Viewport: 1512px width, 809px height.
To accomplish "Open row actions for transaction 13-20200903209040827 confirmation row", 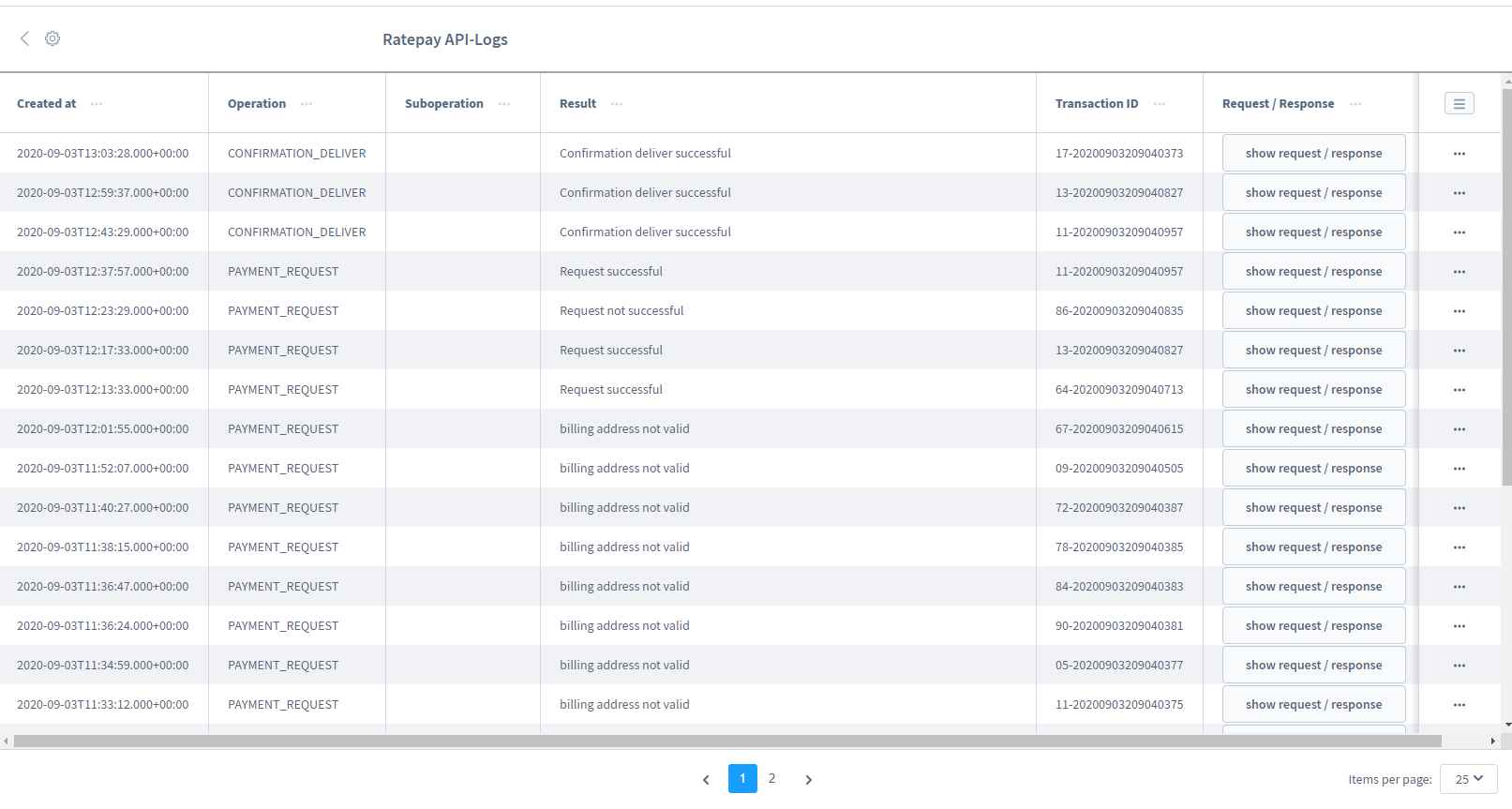I will tap(1460, 193).
